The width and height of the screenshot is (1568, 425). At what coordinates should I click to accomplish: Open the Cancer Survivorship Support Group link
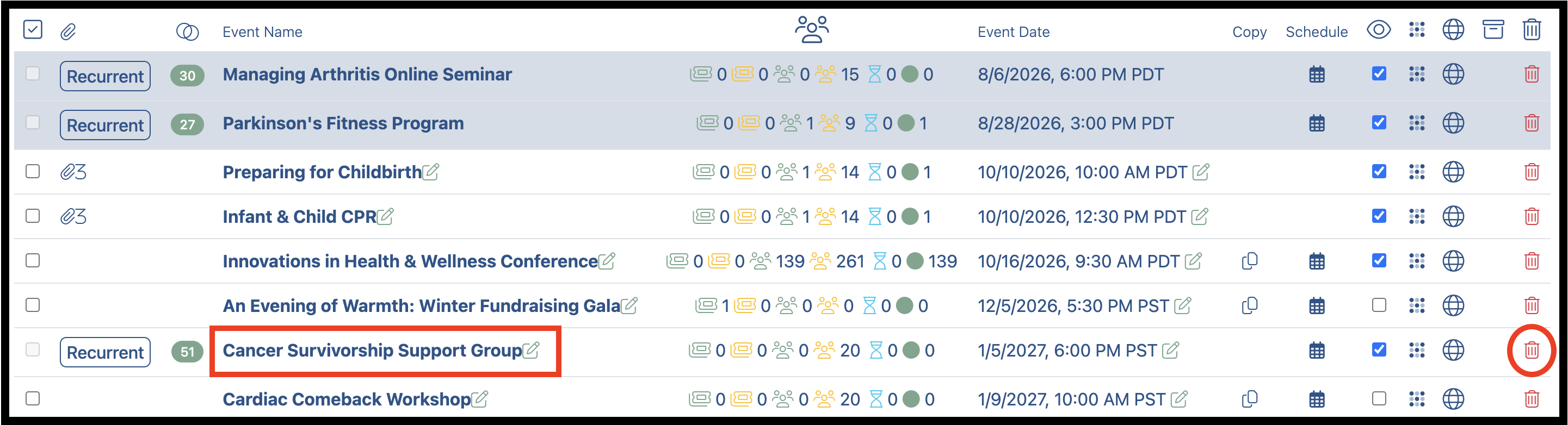point(372,350)
